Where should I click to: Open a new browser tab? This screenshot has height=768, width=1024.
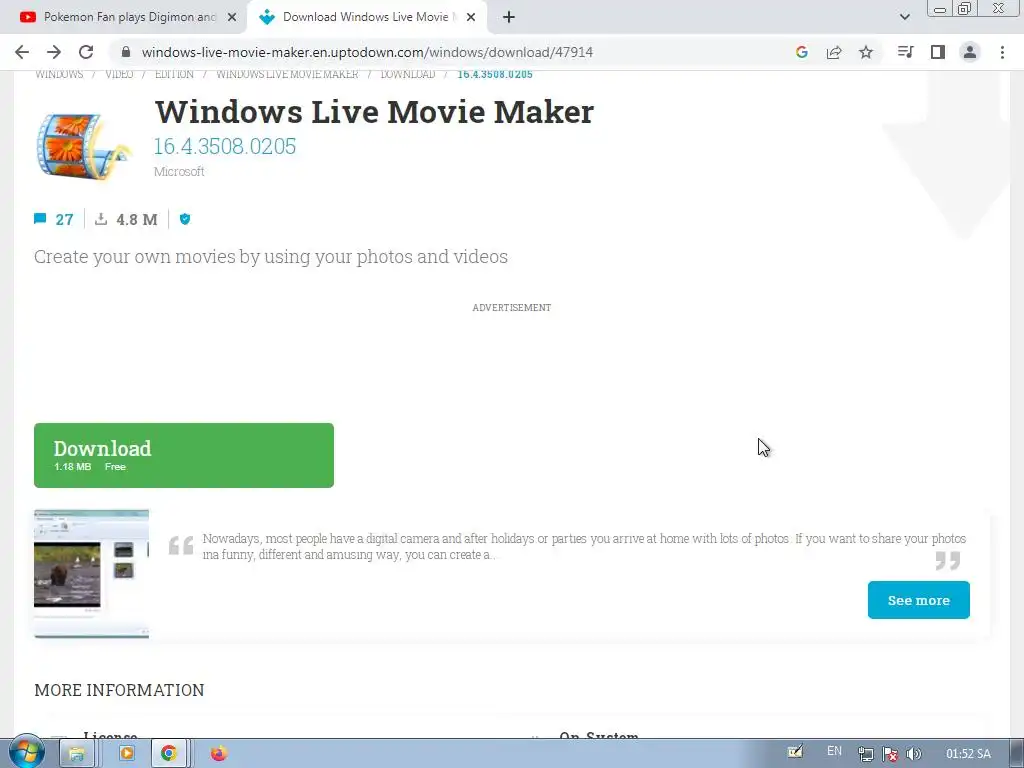[x=509, y=17]
